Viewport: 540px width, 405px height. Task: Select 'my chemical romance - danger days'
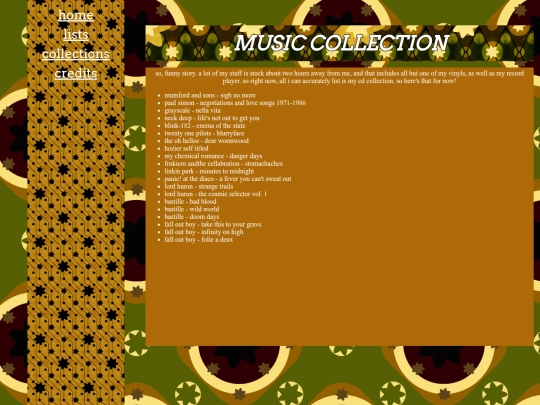213,156
